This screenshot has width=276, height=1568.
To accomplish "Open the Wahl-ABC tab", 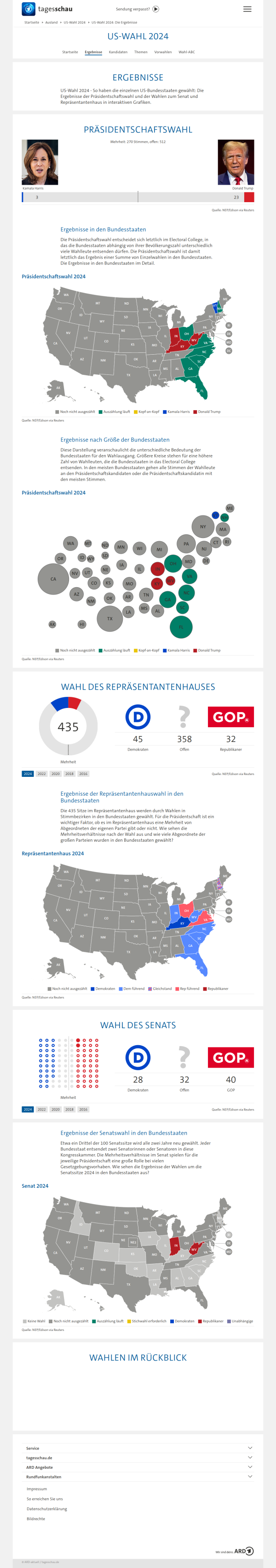I will (186, 52).
